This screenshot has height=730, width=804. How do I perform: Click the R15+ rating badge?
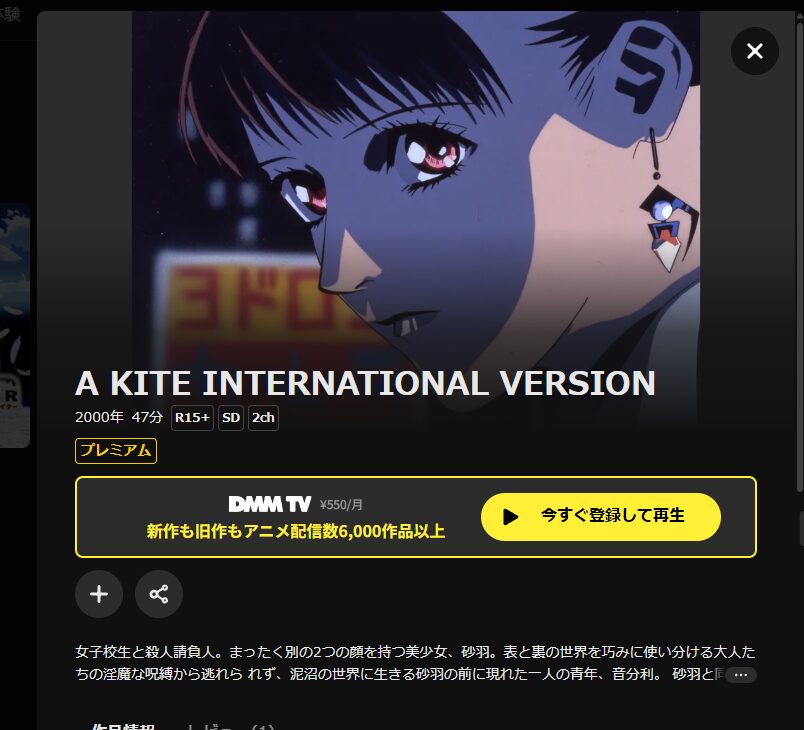pyautogui.click(x=192, y=418)
